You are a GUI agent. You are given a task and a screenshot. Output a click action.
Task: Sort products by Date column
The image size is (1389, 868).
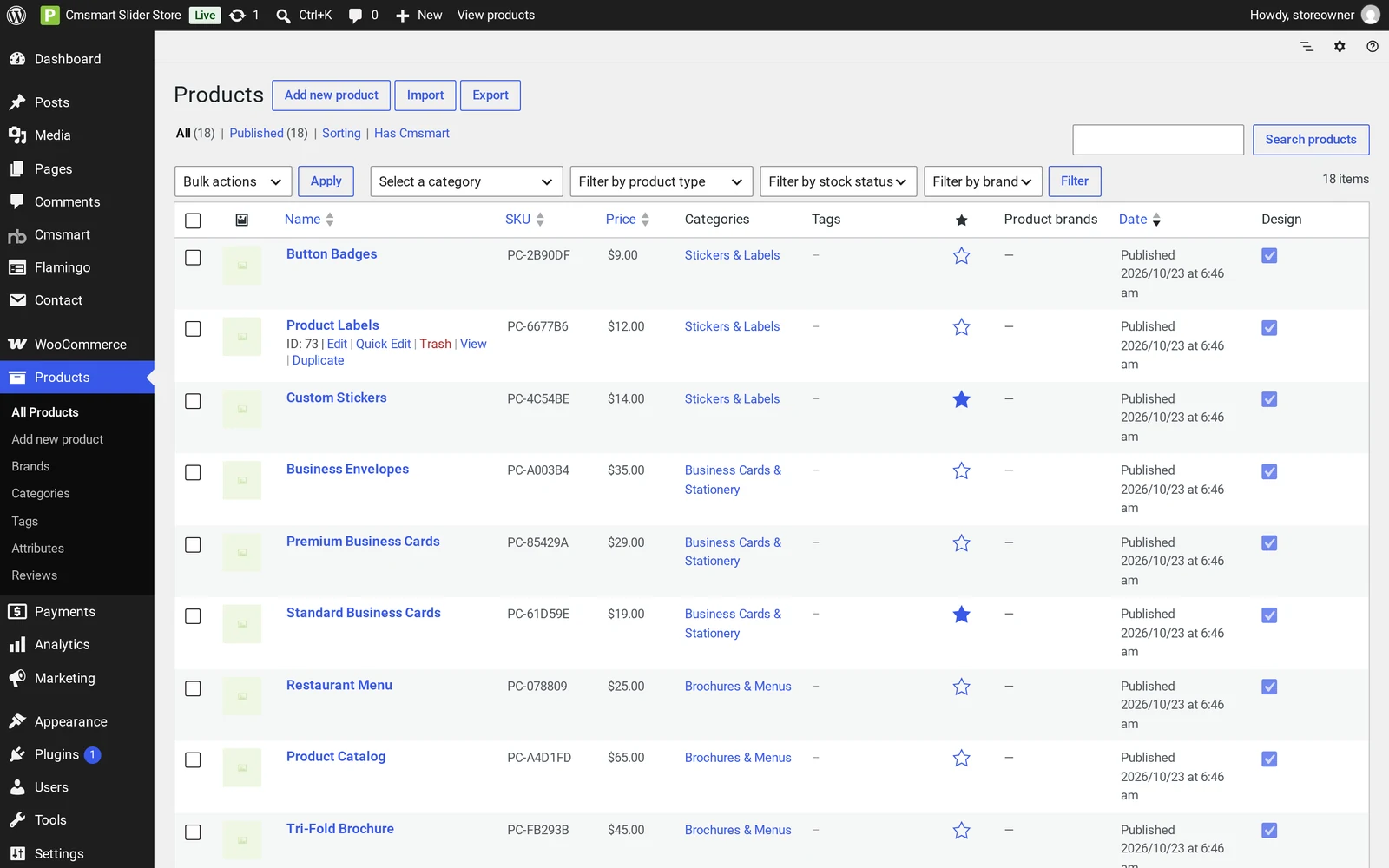point(1139,220)
